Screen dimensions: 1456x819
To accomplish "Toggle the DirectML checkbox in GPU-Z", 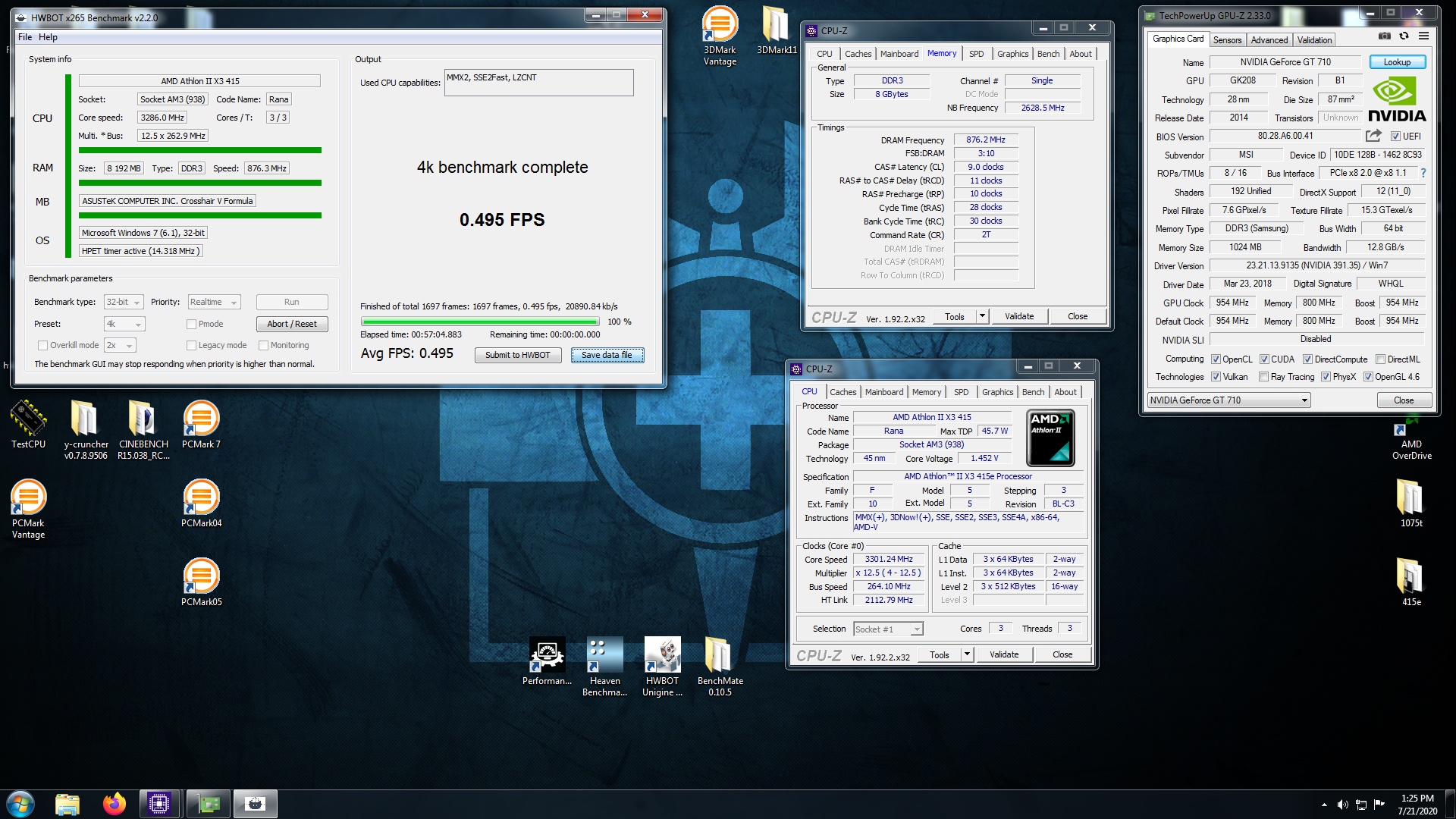I will [1381, 359].
